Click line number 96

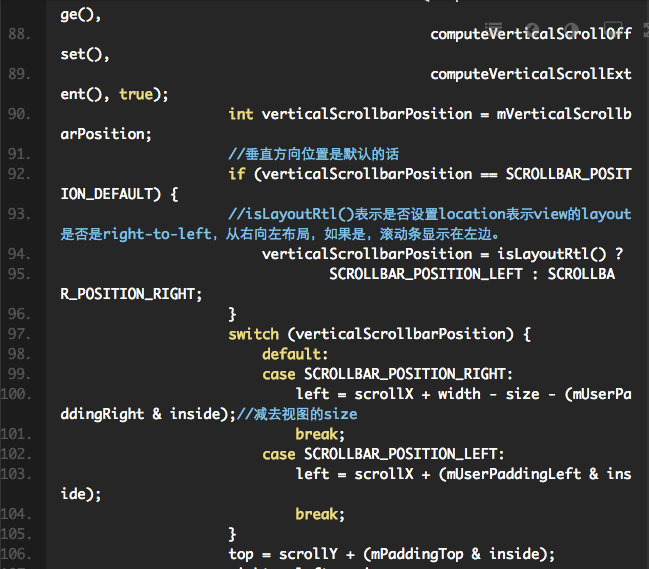point(19,314)
